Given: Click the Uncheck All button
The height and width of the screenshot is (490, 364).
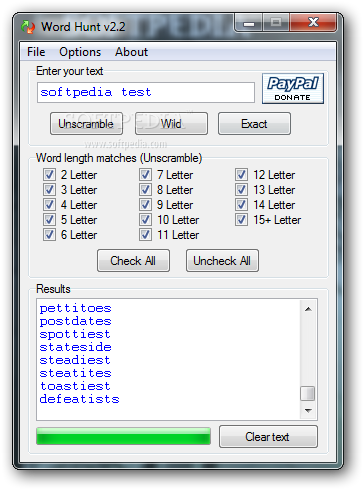Looking at the screenshot, I should (x=222, y=261).
